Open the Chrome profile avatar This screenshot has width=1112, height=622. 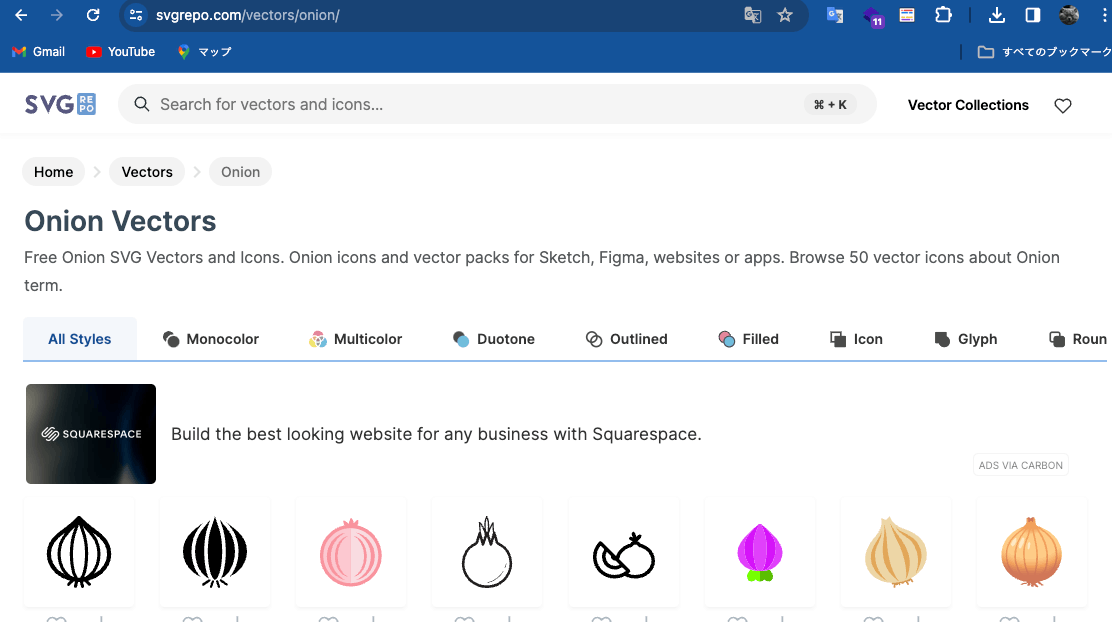tap(1069, 15)
